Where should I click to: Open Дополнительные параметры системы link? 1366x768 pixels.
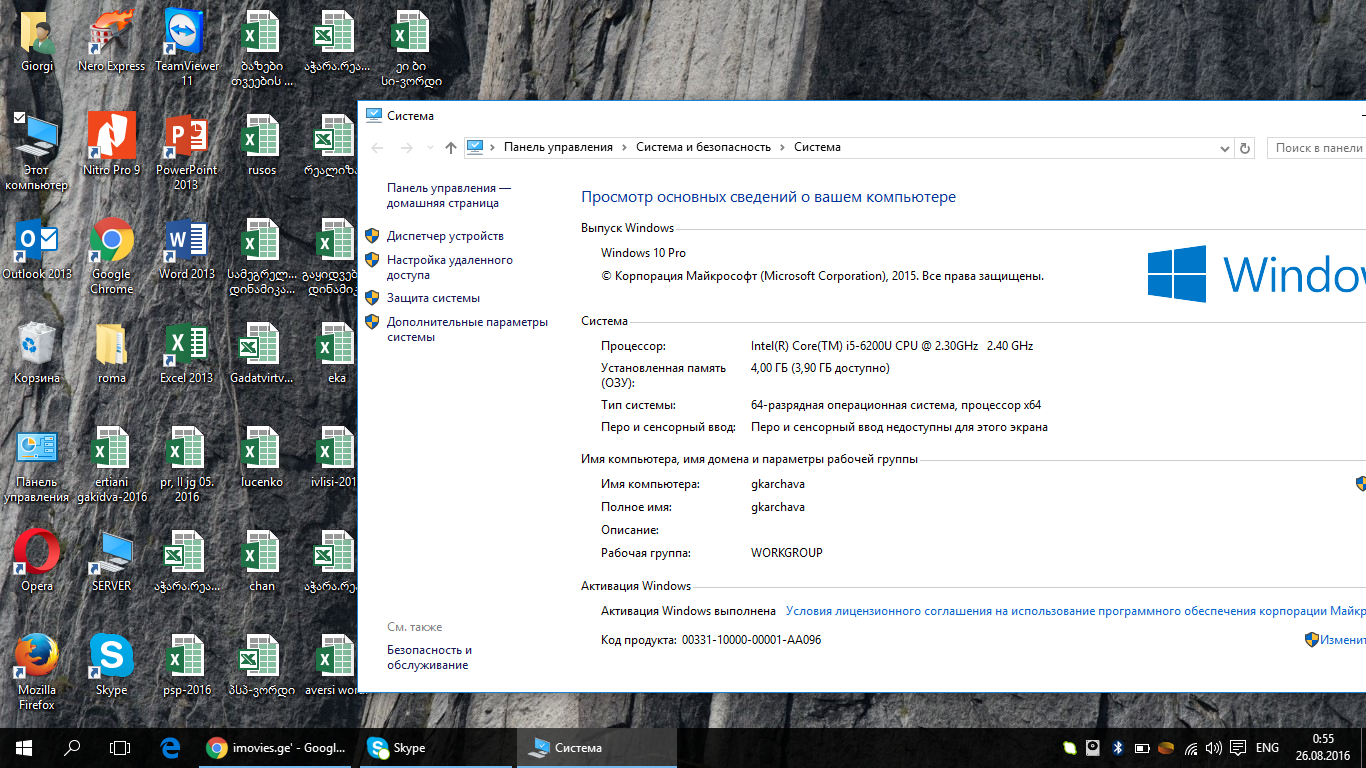(468, 329)
